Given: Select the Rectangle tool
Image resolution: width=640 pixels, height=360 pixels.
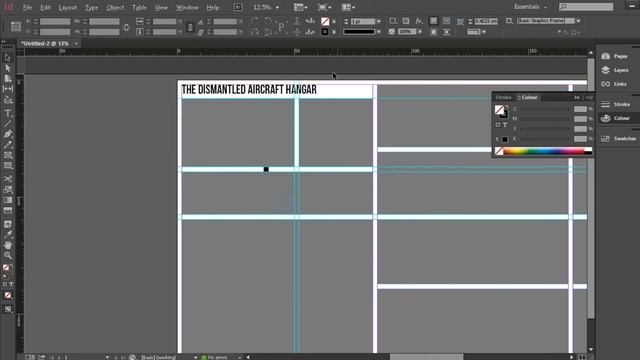Looking at the screenshot, I should pyautogui.click(x=7, y=166).
